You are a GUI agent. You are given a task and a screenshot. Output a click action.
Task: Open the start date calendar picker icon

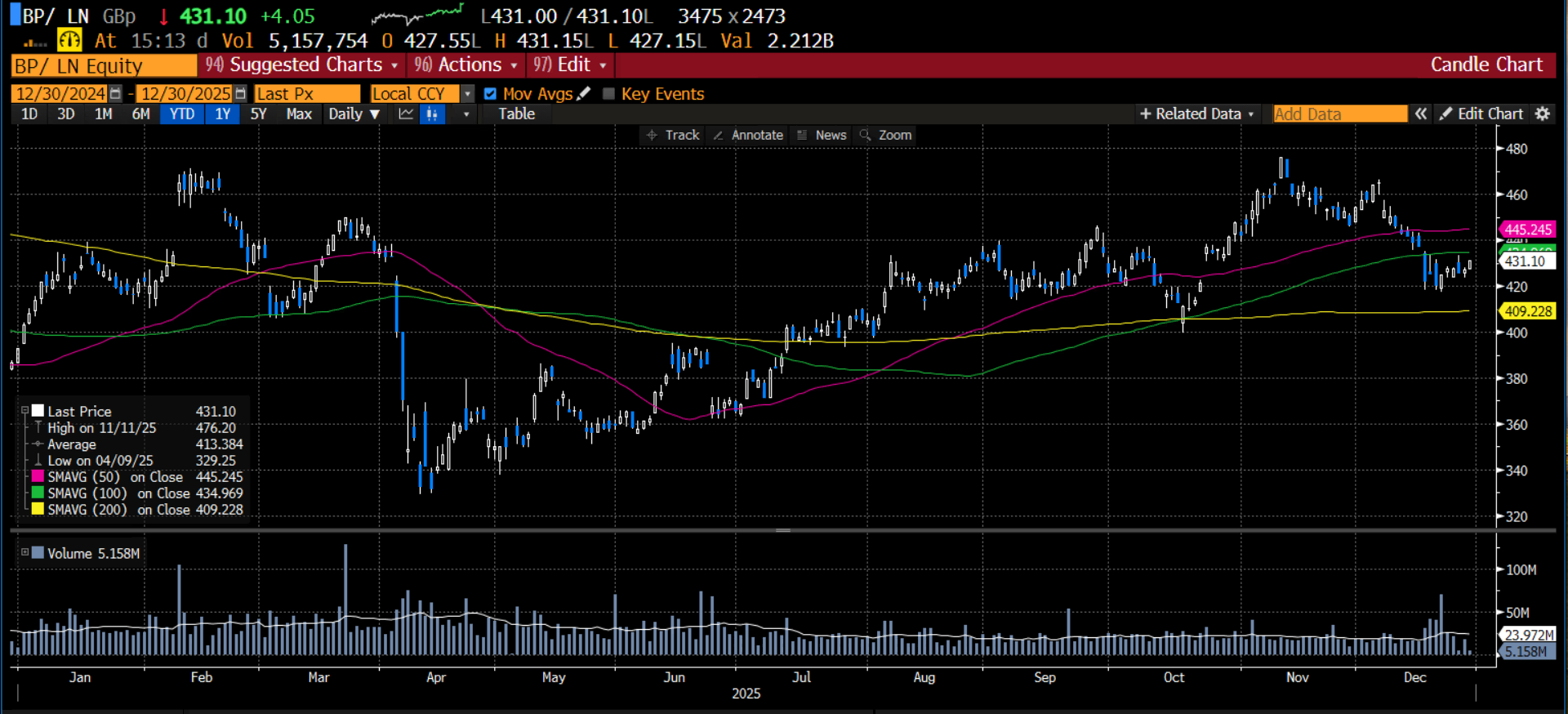click(115, 94)
